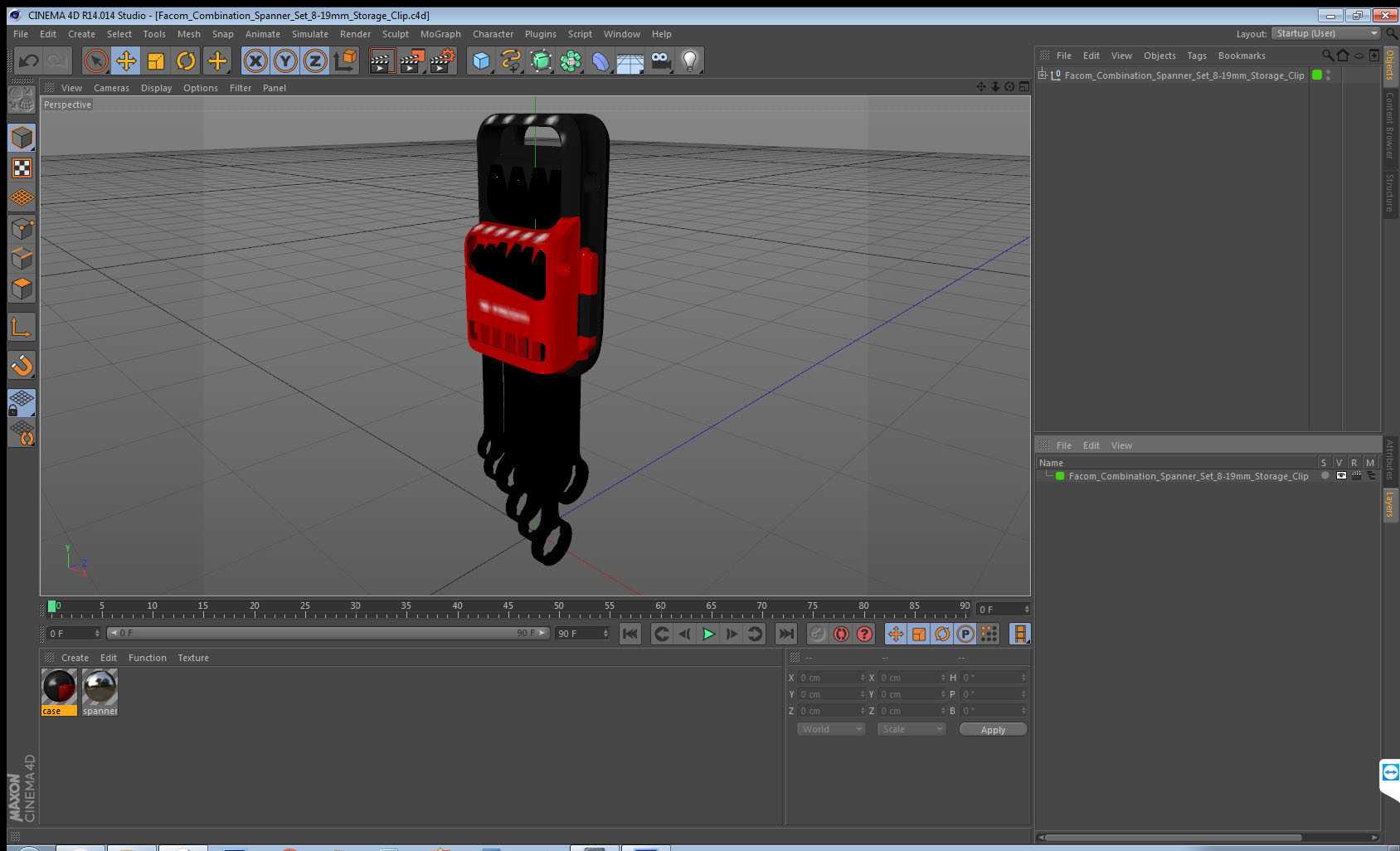The image size is (1400, 851).
Task: Toggle Z axis lock
Action: [315, 61]
